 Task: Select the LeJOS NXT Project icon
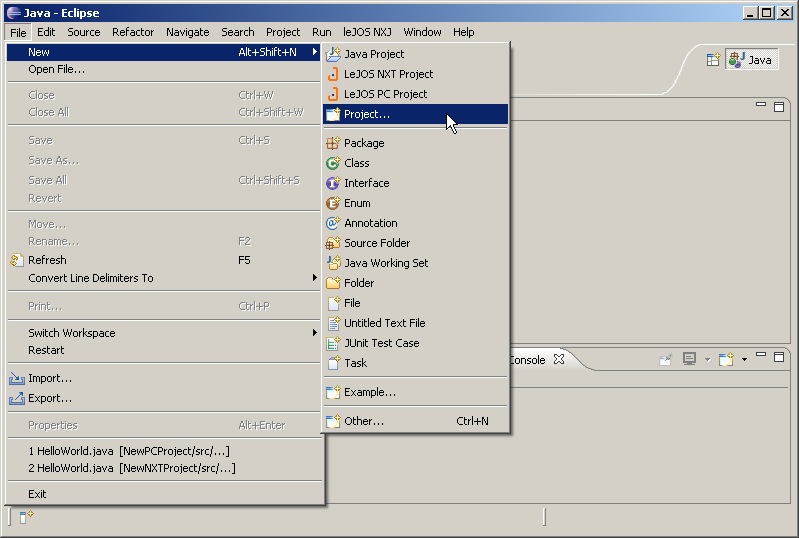(x=333, y=74)
